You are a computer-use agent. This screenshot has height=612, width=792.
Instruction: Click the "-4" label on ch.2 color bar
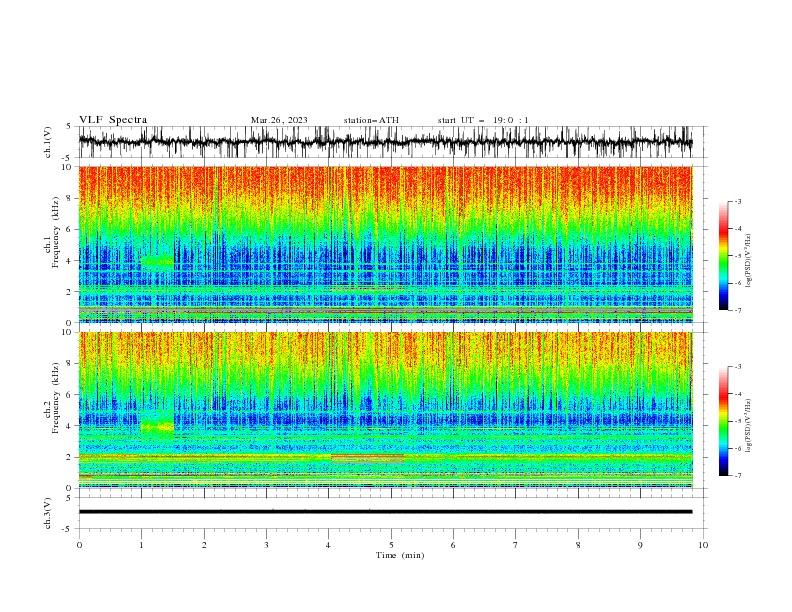(738, 394)
